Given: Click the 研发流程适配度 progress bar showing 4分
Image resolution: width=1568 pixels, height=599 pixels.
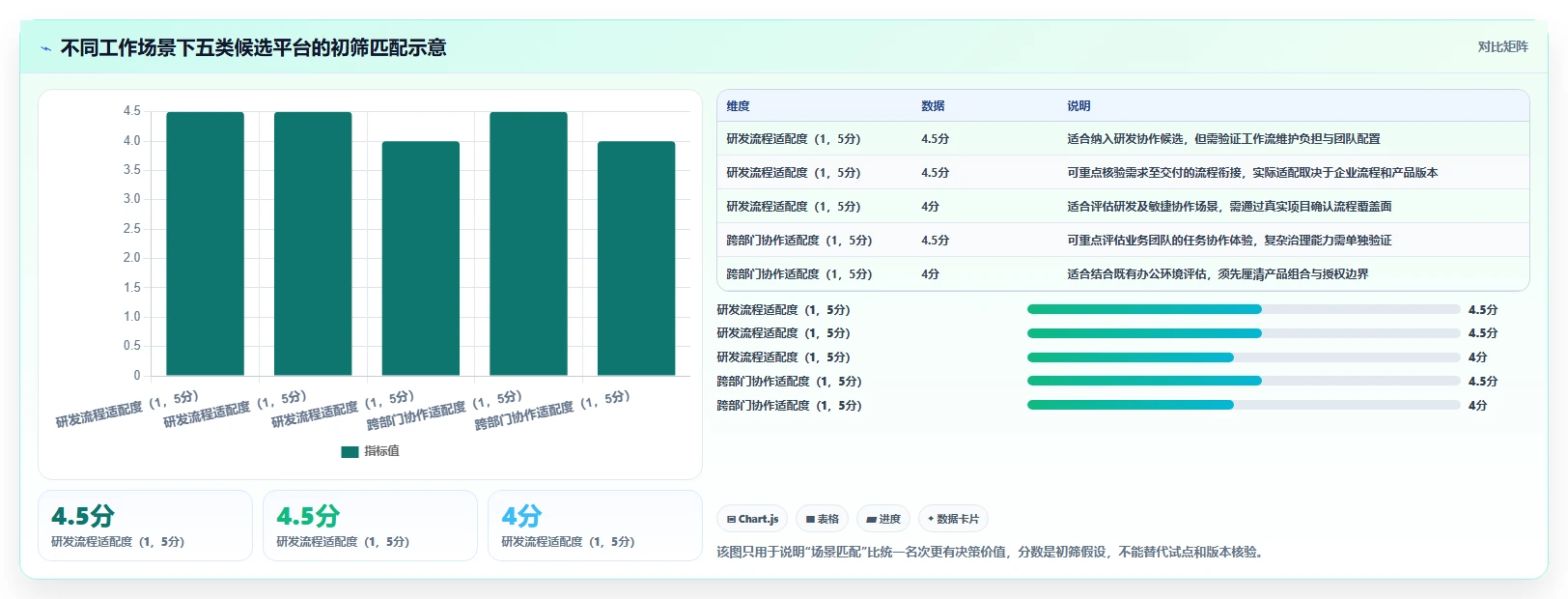Looking at the screenshot, I should 1244,357.
